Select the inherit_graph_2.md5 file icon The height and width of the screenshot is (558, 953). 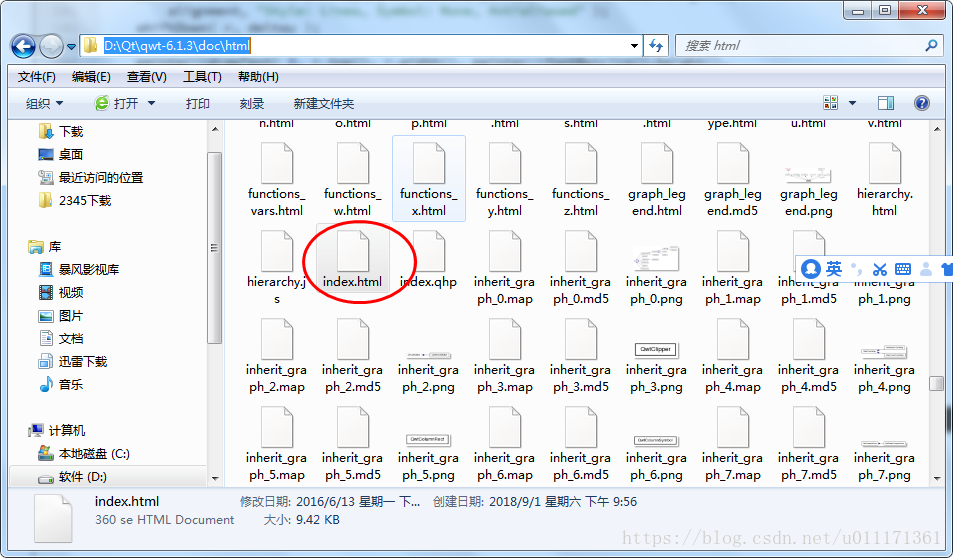[353, 339]
